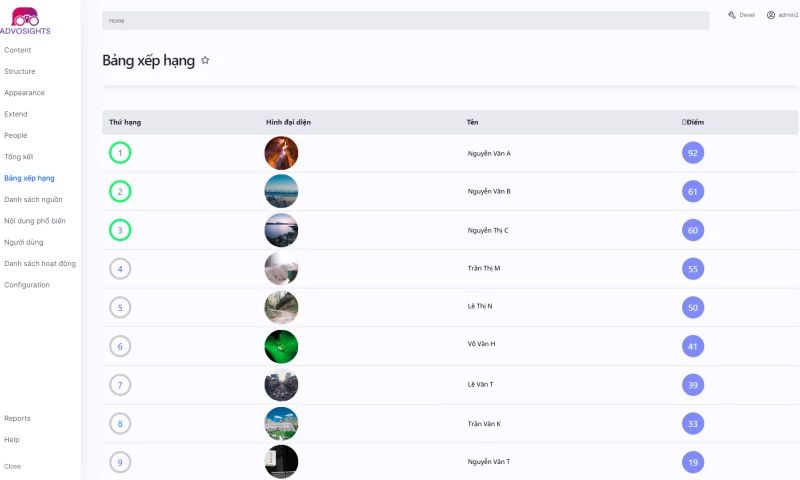800x480 pixels.
Task: Click the name Trần Văn K
Action: [484, 424]
